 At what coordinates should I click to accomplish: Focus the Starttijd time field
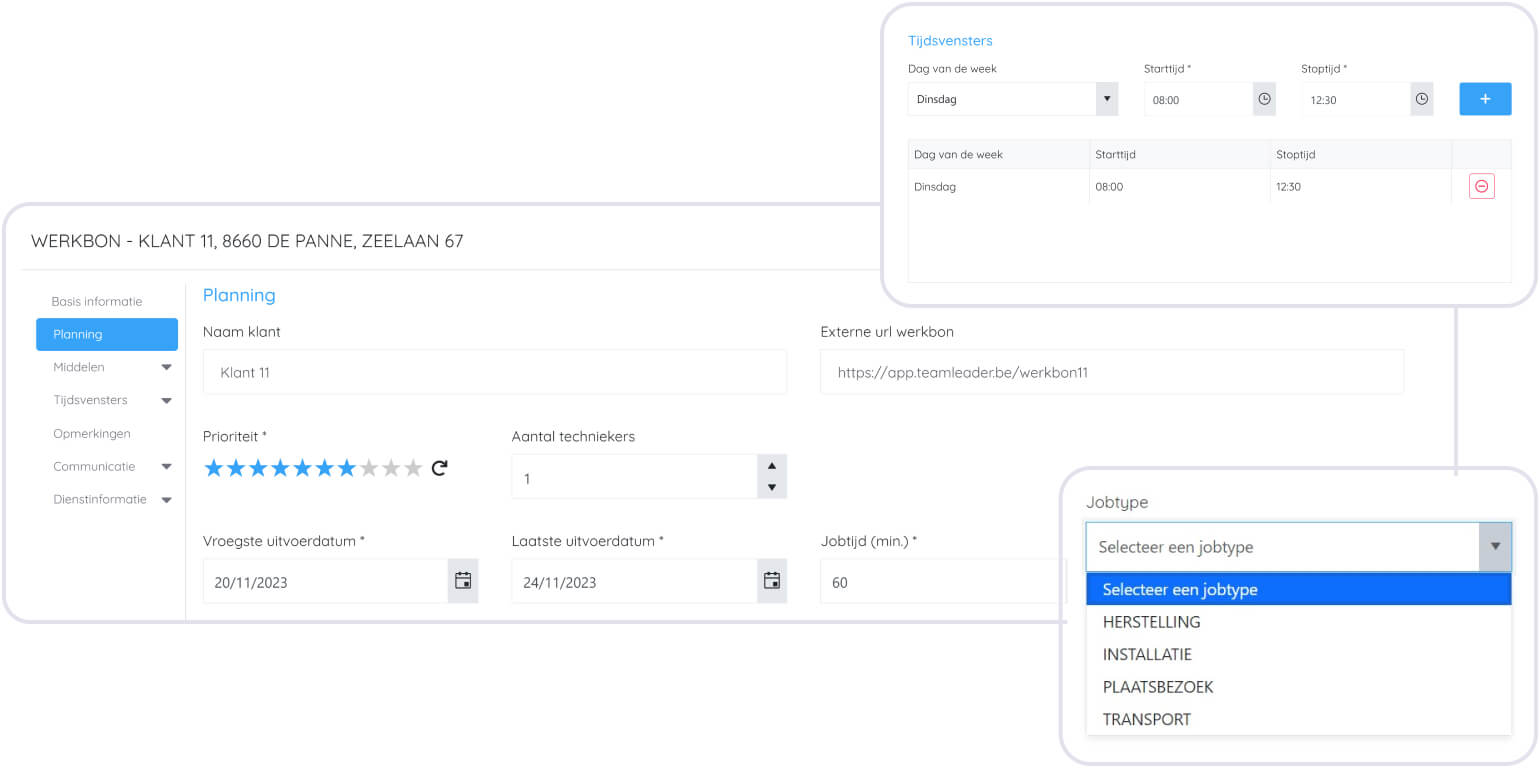[1198, 99]
